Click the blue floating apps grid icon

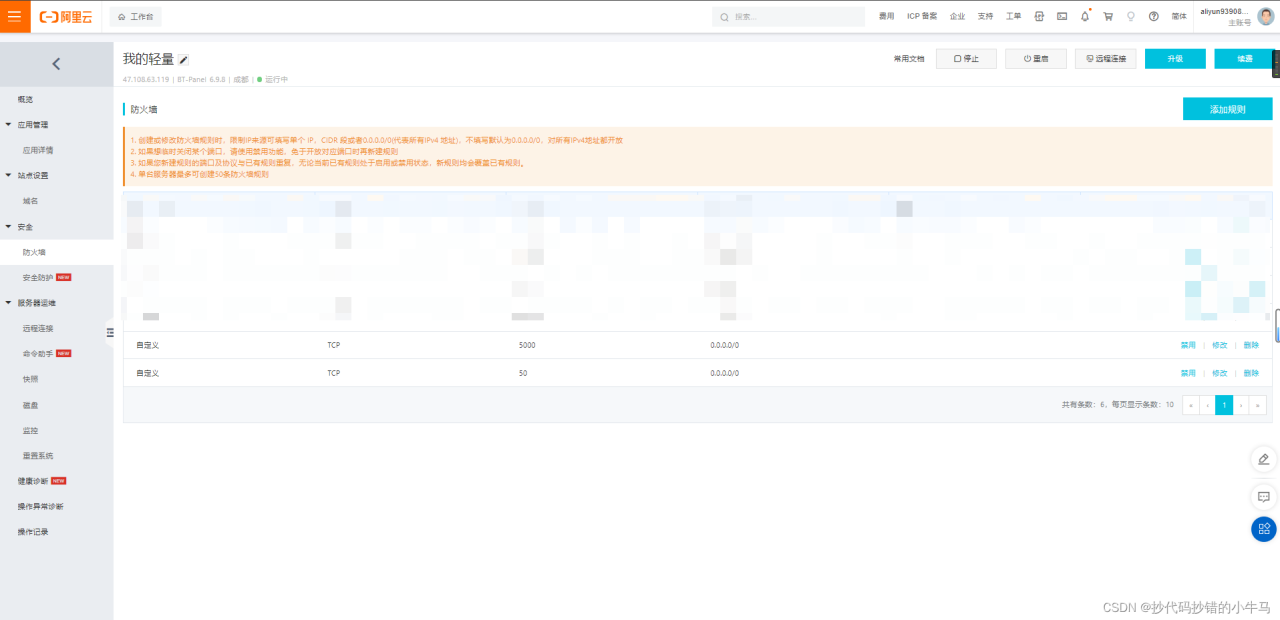1263,529
